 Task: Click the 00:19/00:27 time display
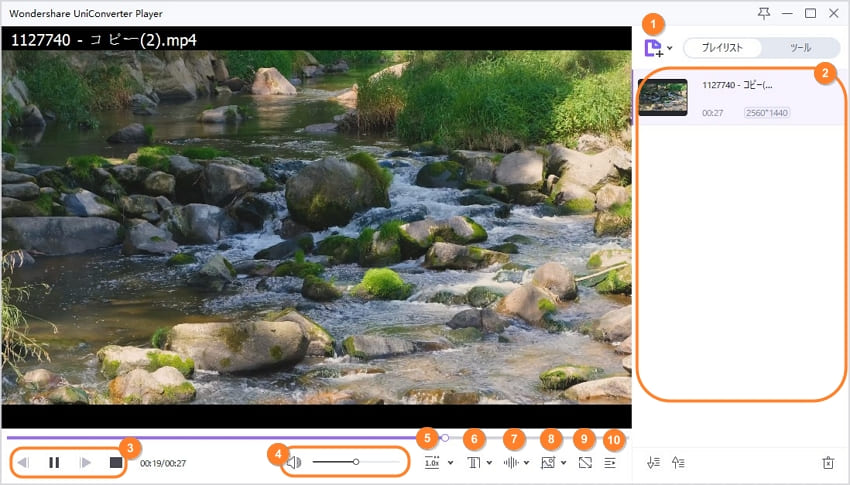pyautogui.click(x=163, y=463)
